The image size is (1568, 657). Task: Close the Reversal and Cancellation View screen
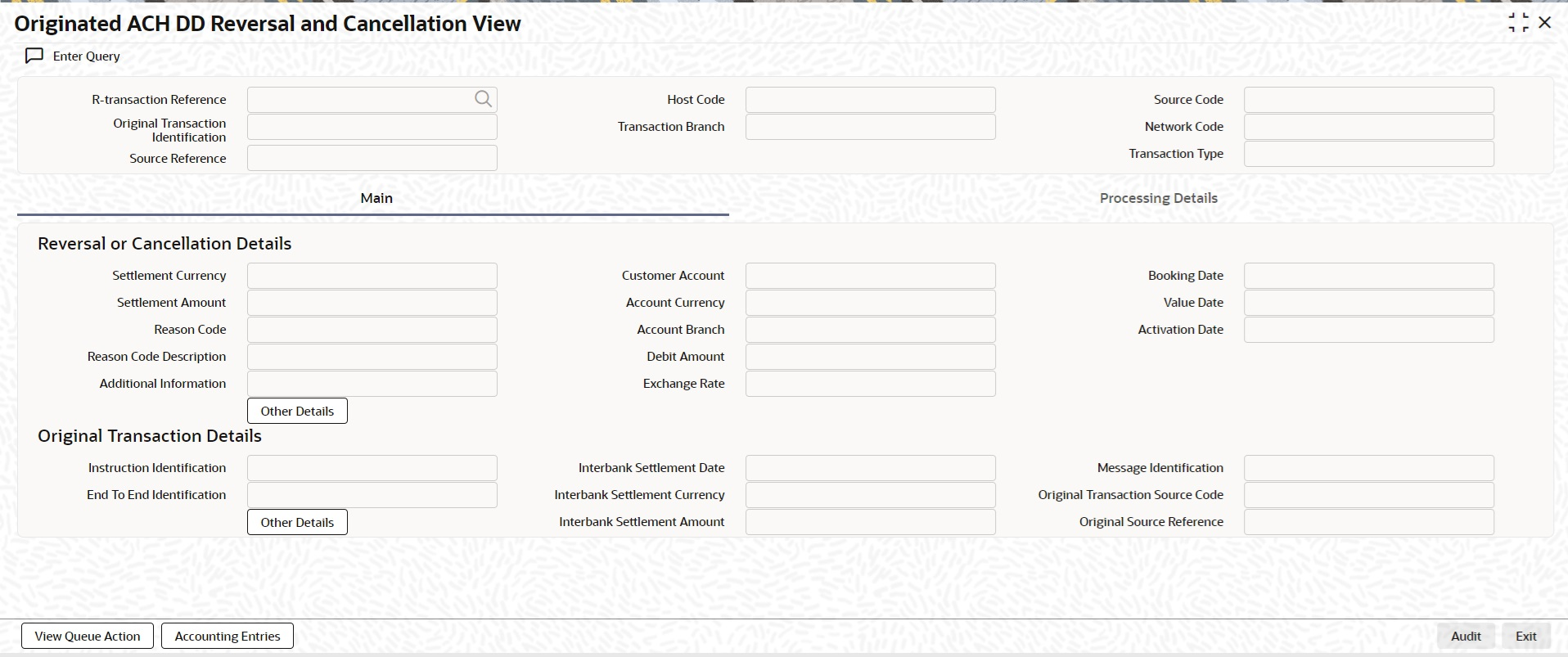[1545, 23]
